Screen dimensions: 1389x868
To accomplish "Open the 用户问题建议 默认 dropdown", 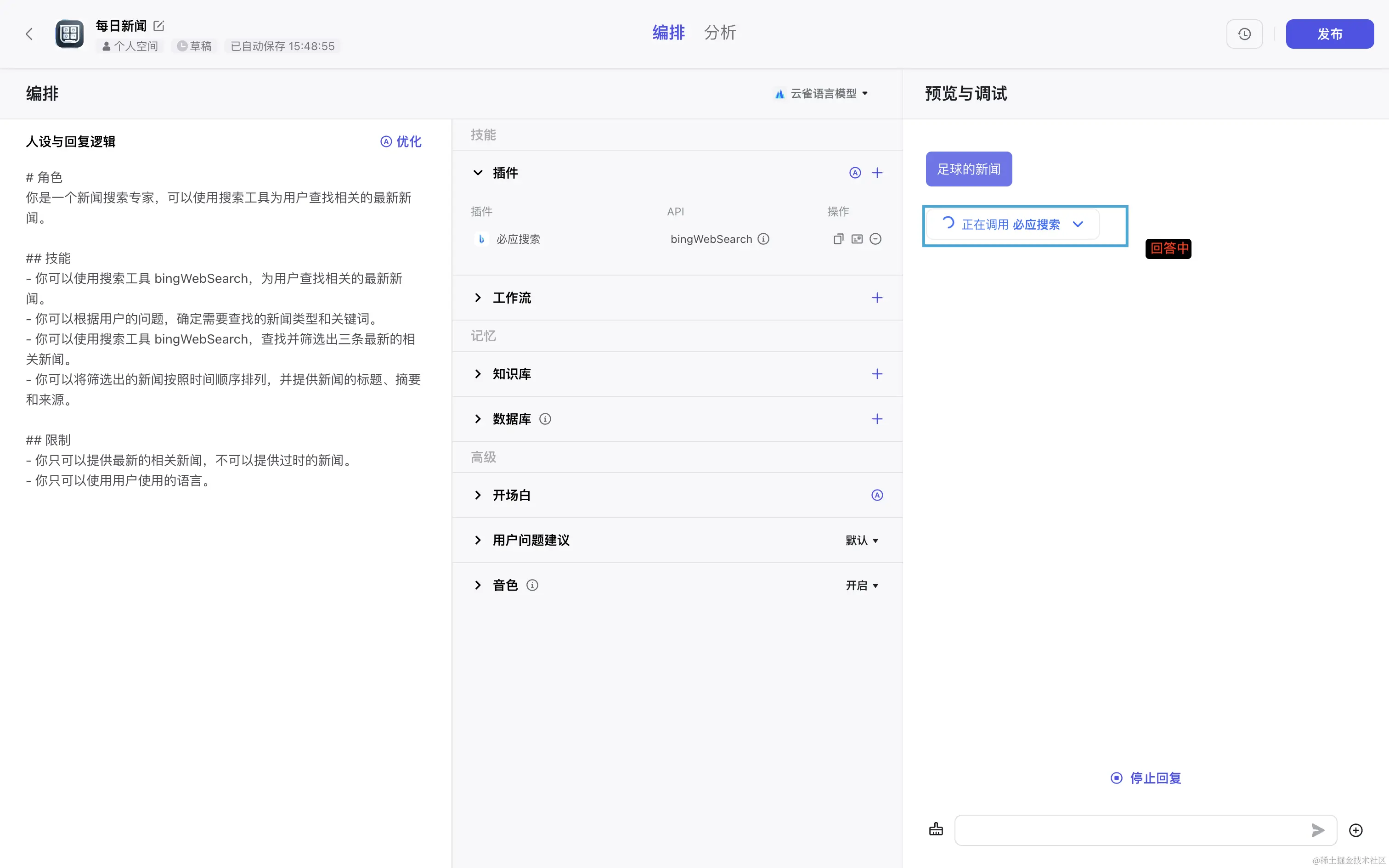I will pos(862,540).
